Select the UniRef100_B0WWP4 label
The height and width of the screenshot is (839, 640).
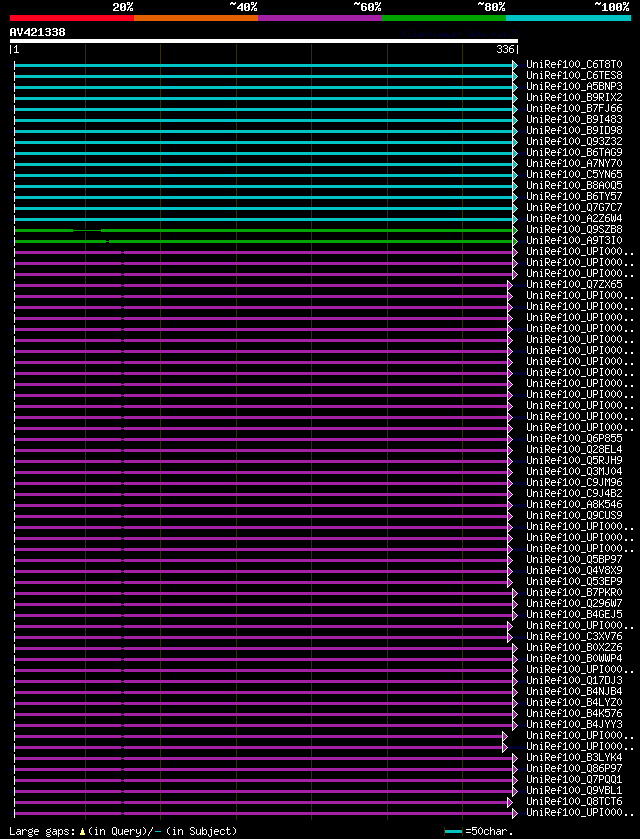(574, 658)
